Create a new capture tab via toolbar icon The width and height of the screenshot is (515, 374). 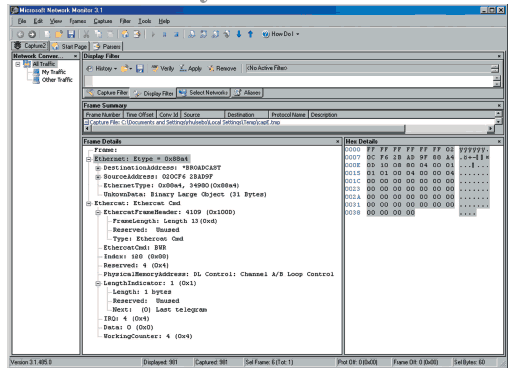point(47,34)
